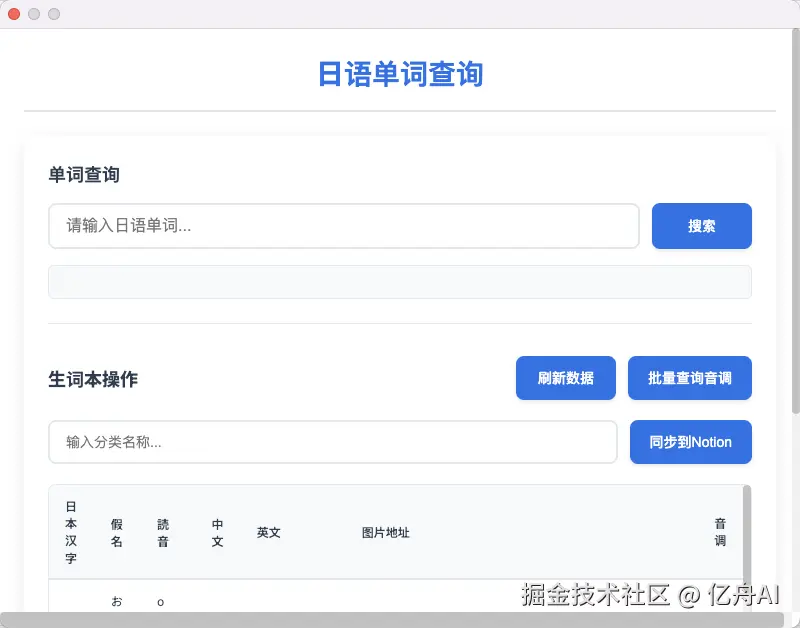Click the table's vertical scrollbar
The height and width of the screenshot is (628, 800).
tap(747, 548)
